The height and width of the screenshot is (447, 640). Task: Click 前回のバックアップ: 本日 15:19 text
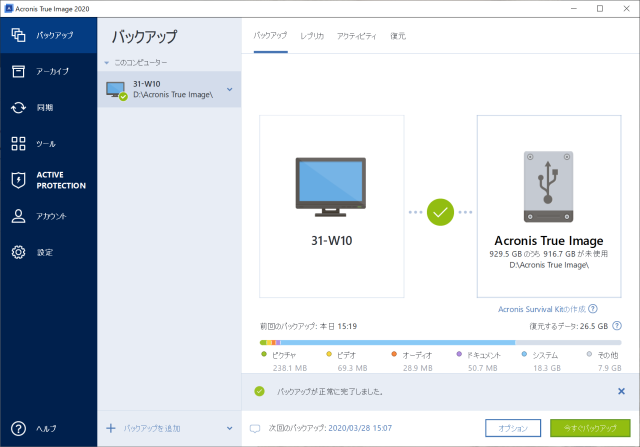(x=309, y=326)
